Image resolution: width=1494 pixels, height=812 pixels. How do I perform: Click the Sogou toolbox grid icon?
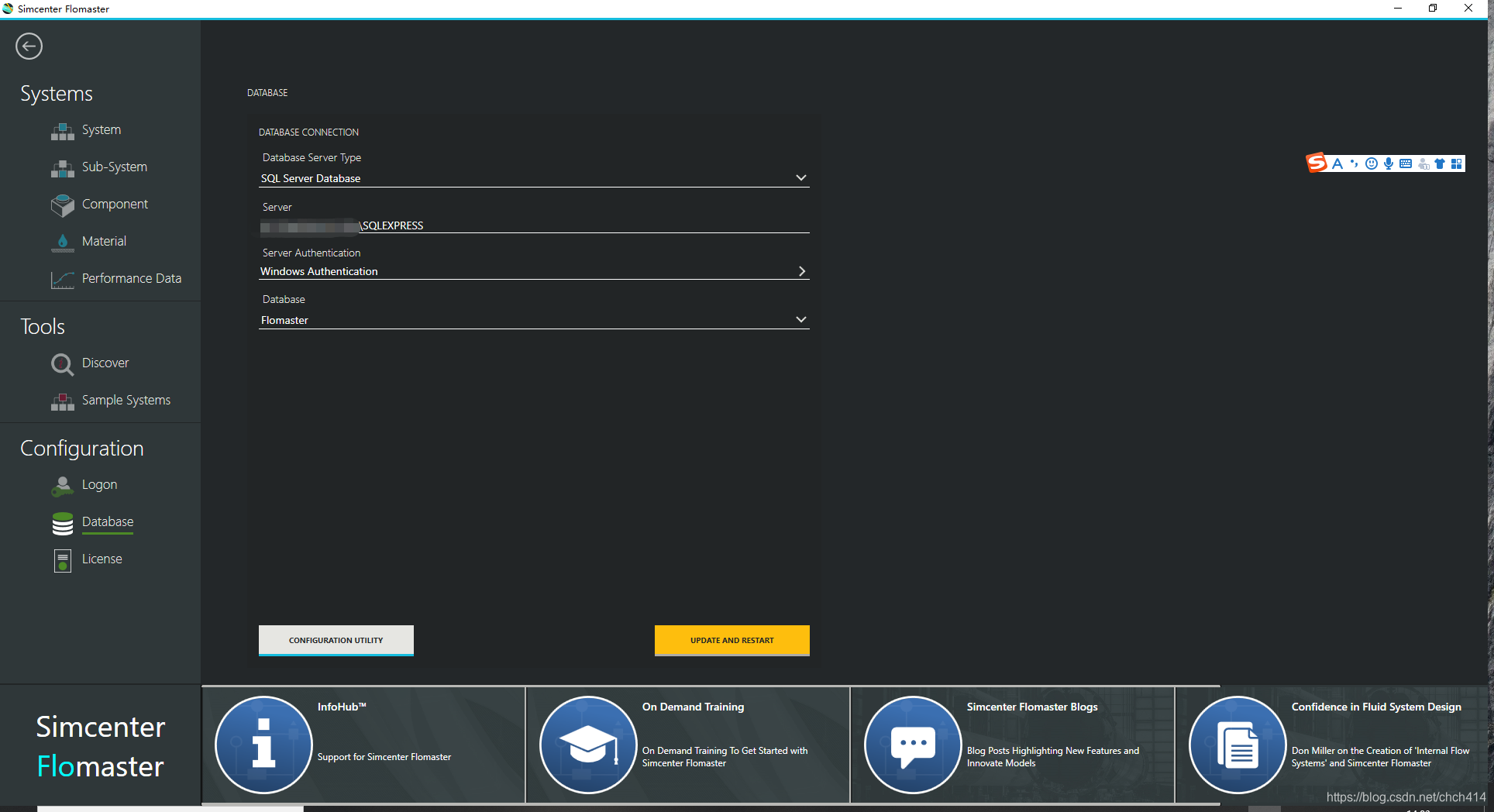click(1457, 163)
